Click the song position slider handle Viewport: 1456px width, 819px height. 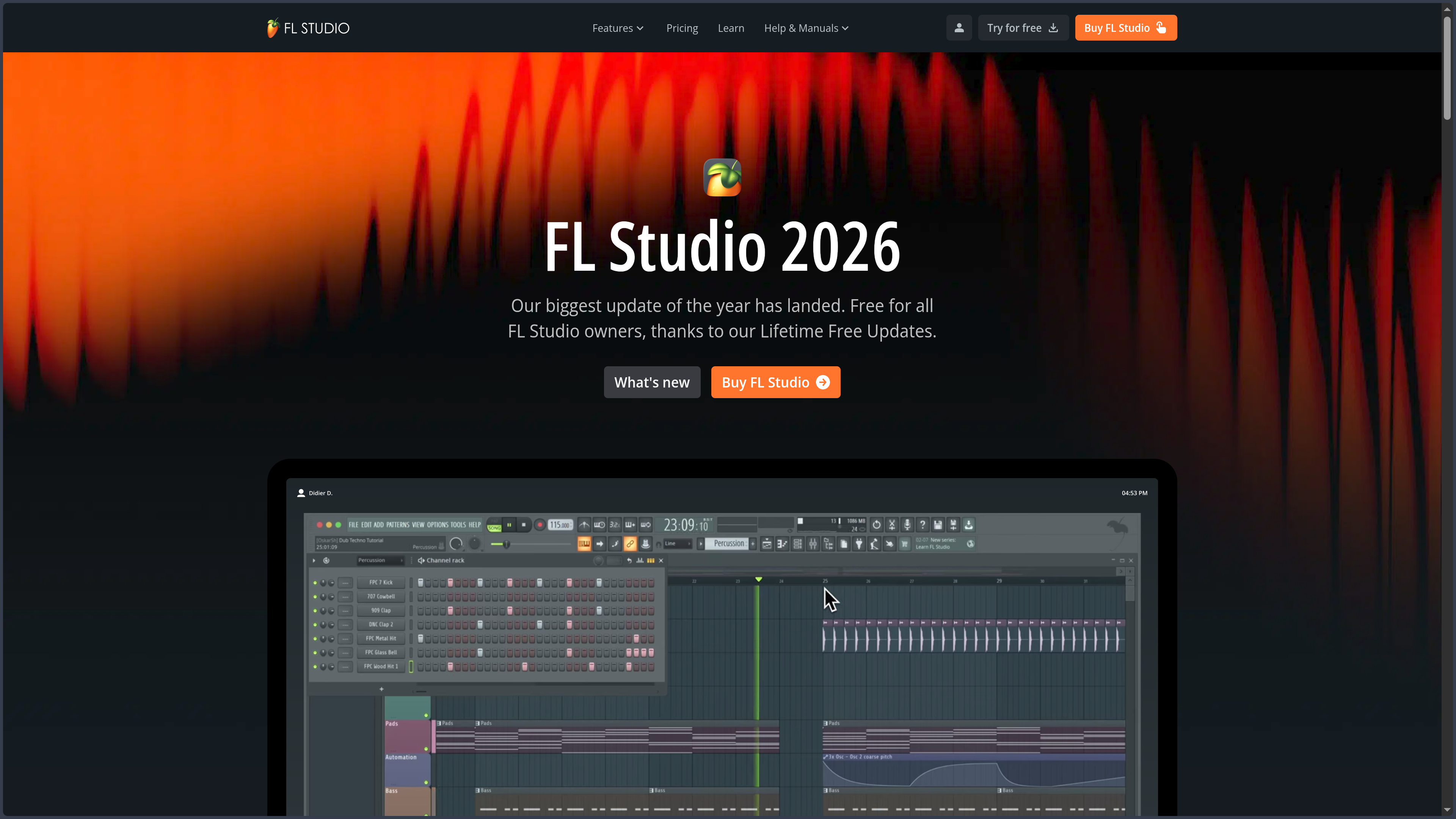pyautogui.click(x=507, y=544)
